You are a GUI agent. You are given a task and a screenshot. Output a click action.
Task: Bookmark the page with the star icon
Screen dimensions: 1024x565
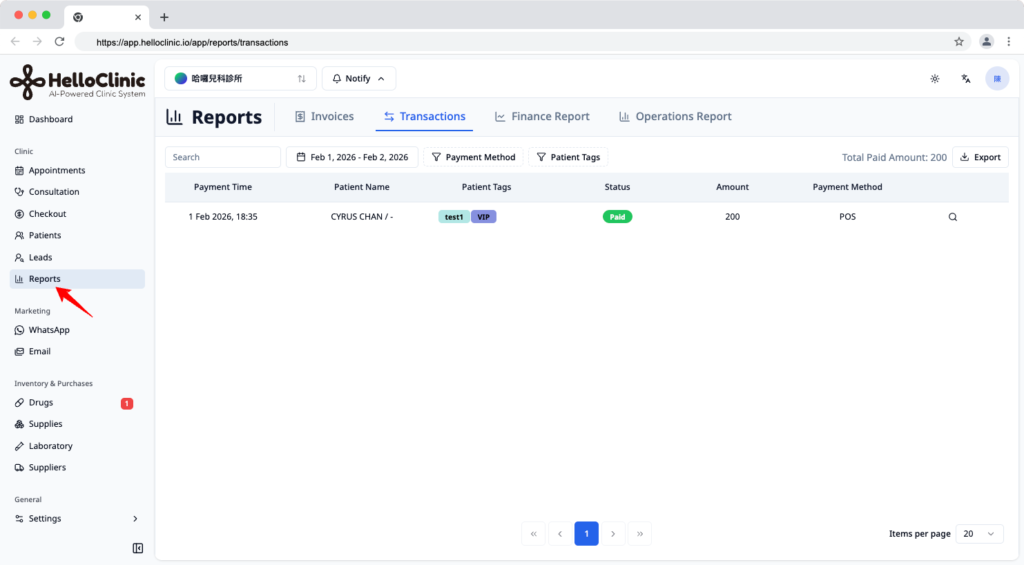coord(959,42)
